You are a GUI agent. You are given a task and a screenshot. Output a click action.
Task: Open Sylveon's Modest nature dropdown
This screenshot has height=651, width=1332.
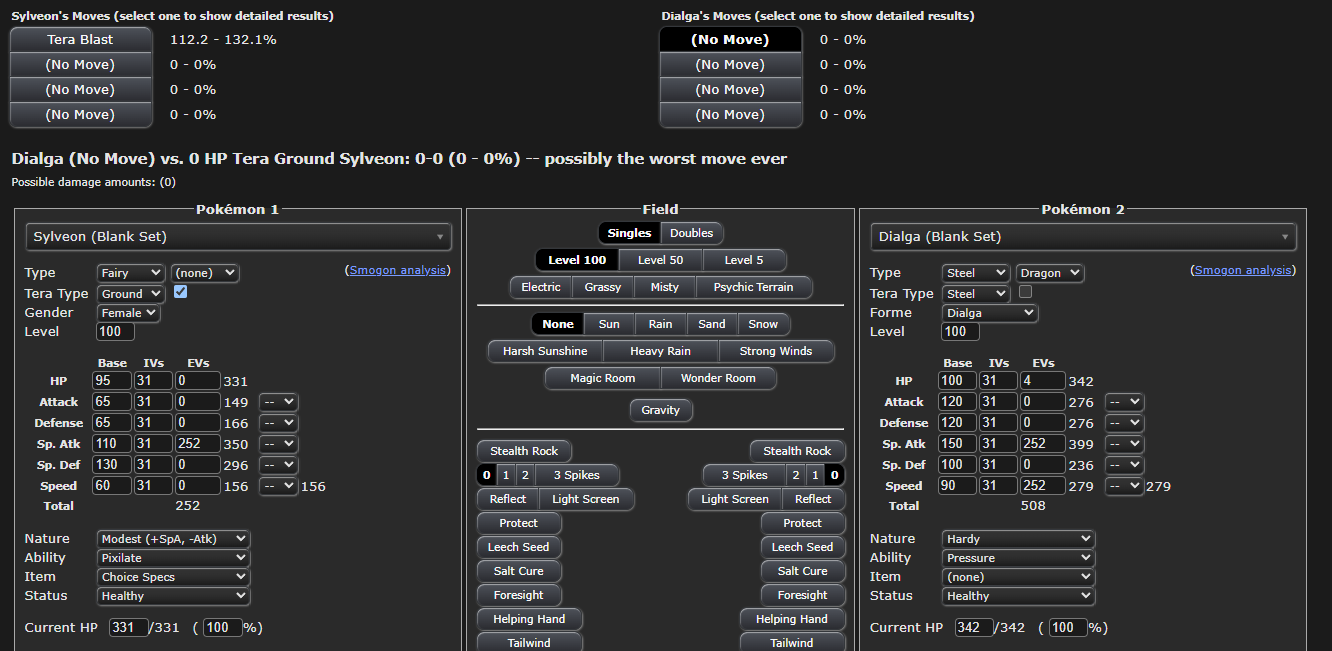point(173,539)
